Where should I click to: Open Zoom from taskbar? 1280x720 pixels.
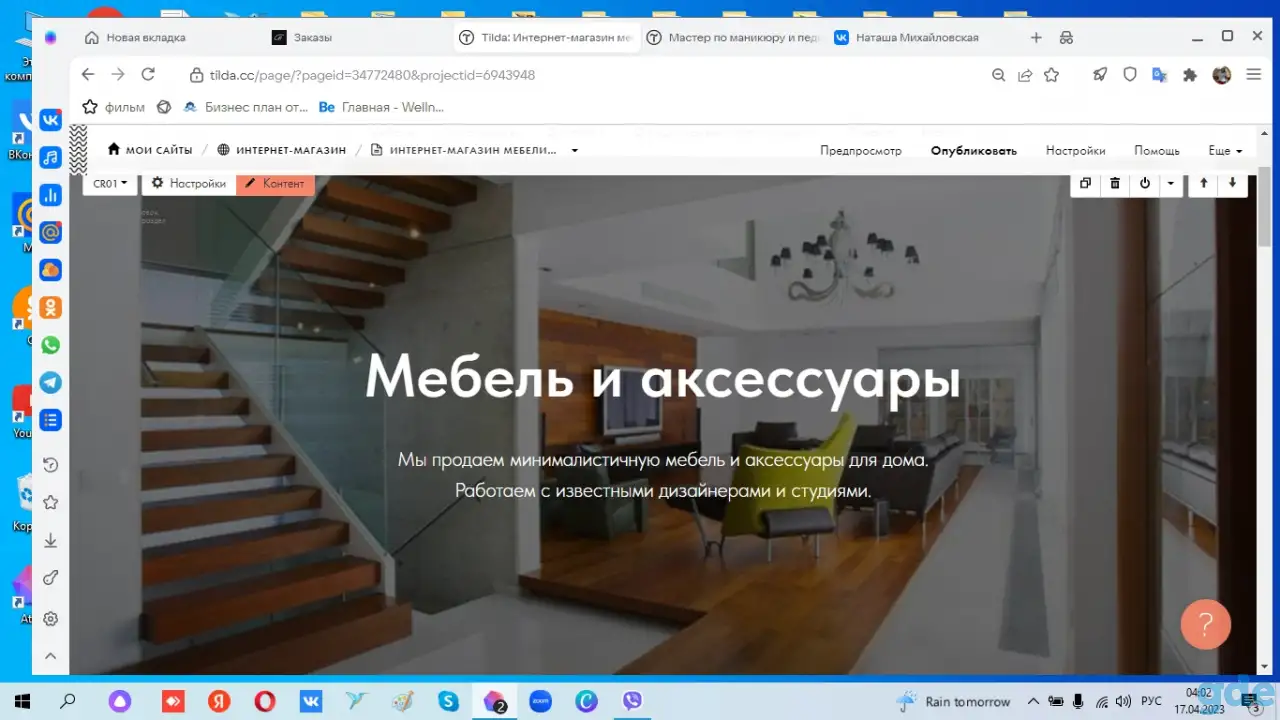tap(541, 701)
